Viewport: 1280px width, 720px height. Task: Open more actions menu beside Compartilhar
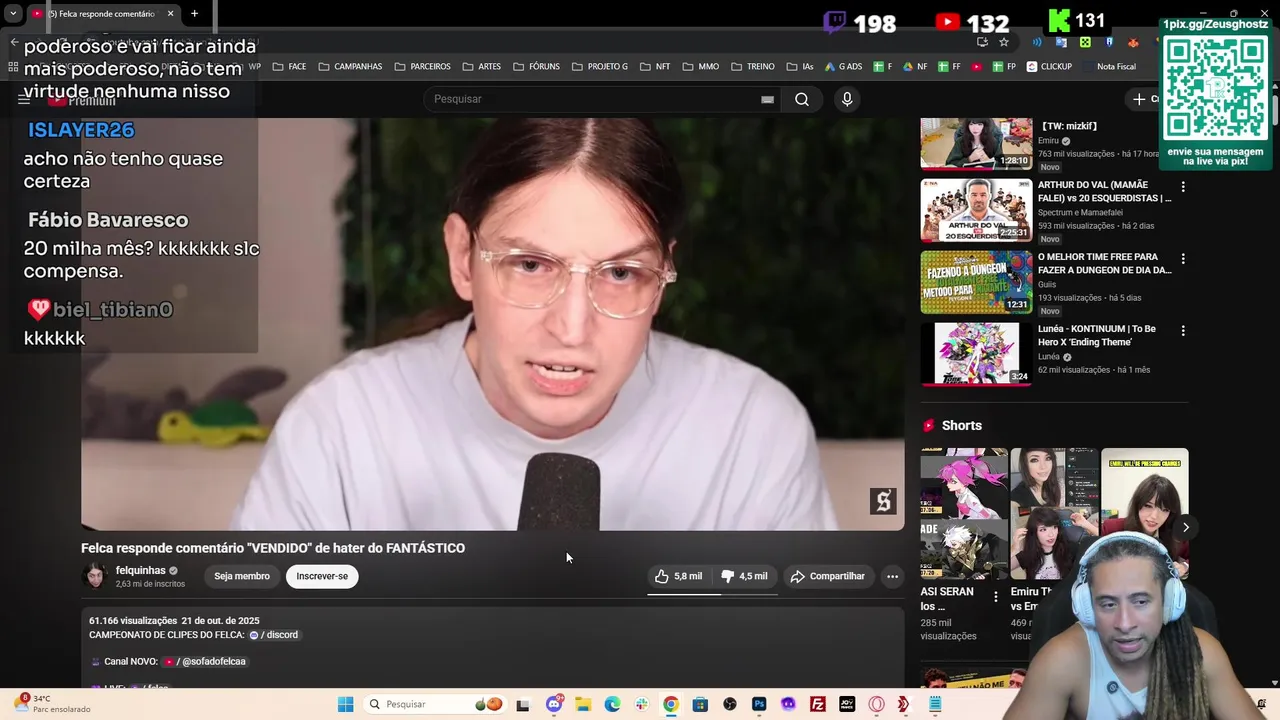pos(892,576)
